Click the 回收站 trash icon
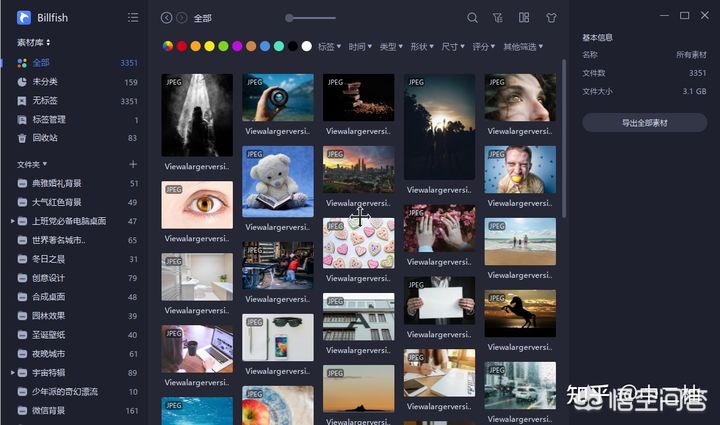720x425 pixels. point(22,138)
